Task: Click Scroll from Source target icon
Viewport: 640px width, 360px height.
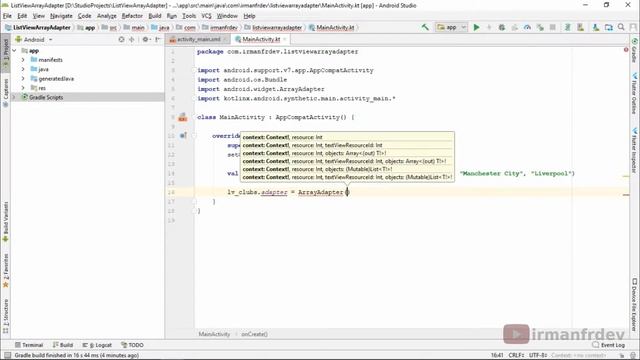Action: [121, 40]
